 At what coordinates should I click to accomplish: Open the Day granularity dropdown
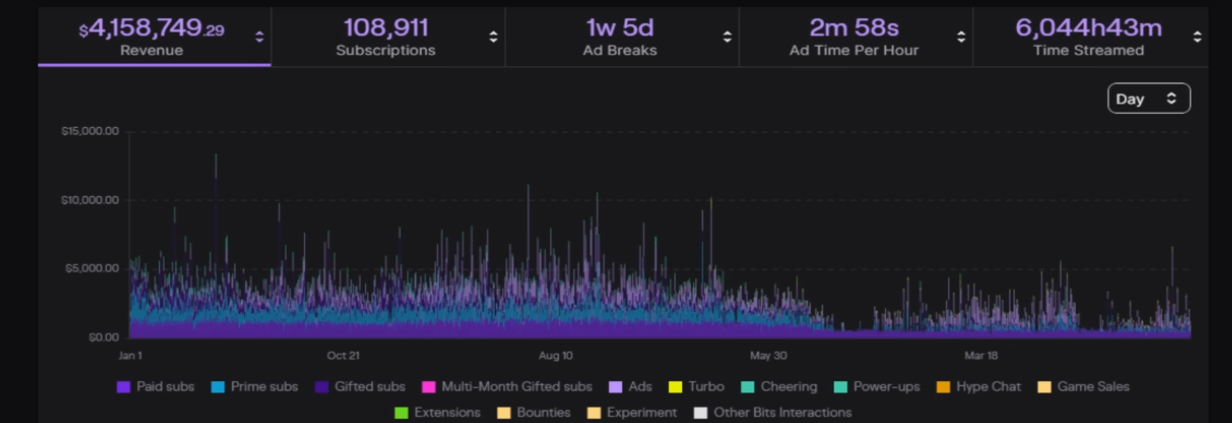(x=1148, y=99)
